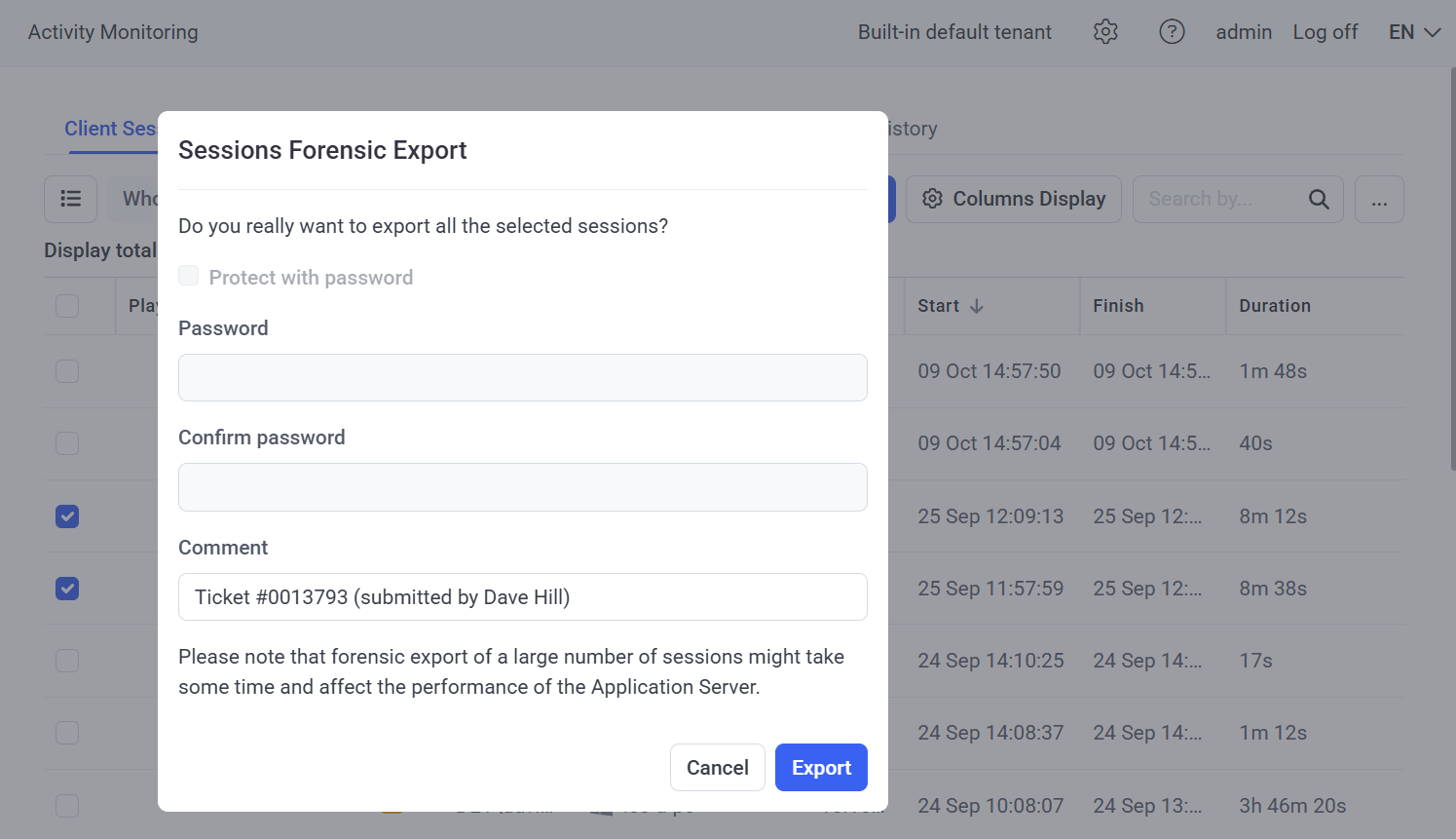The width and height of the screenshot is (1456, 839).
Task: Click the Comment text field
Action: 522,596
